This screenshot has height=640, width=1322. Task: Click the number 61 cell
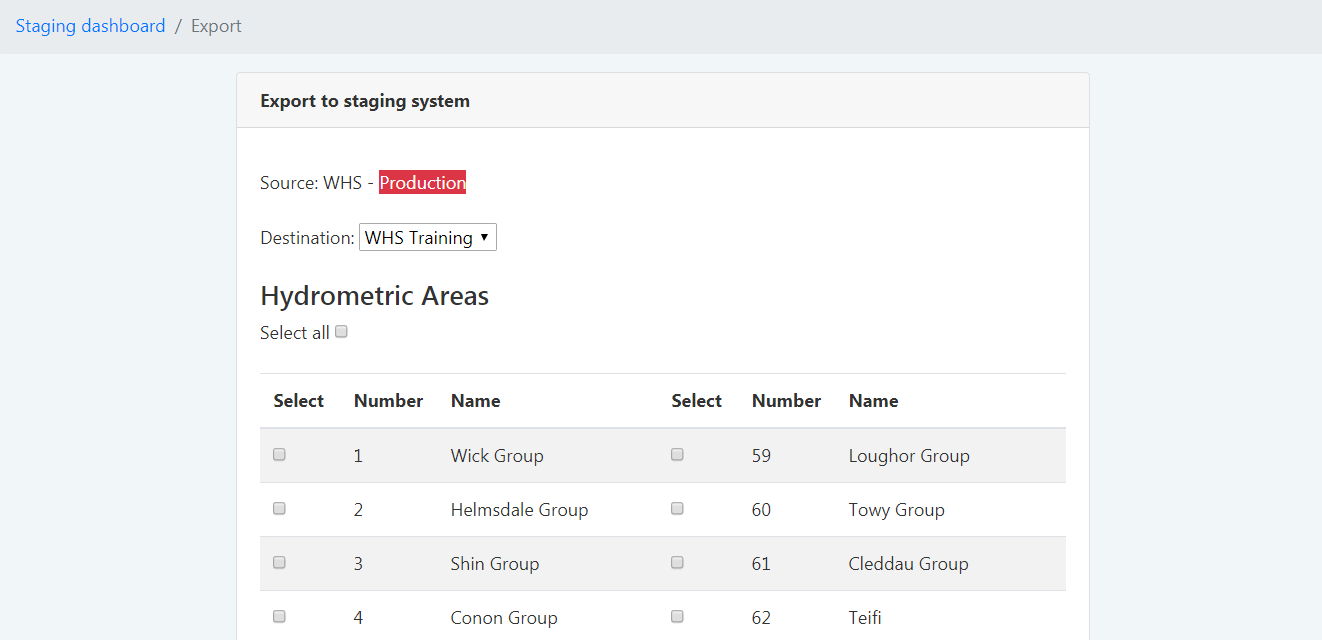761,564
